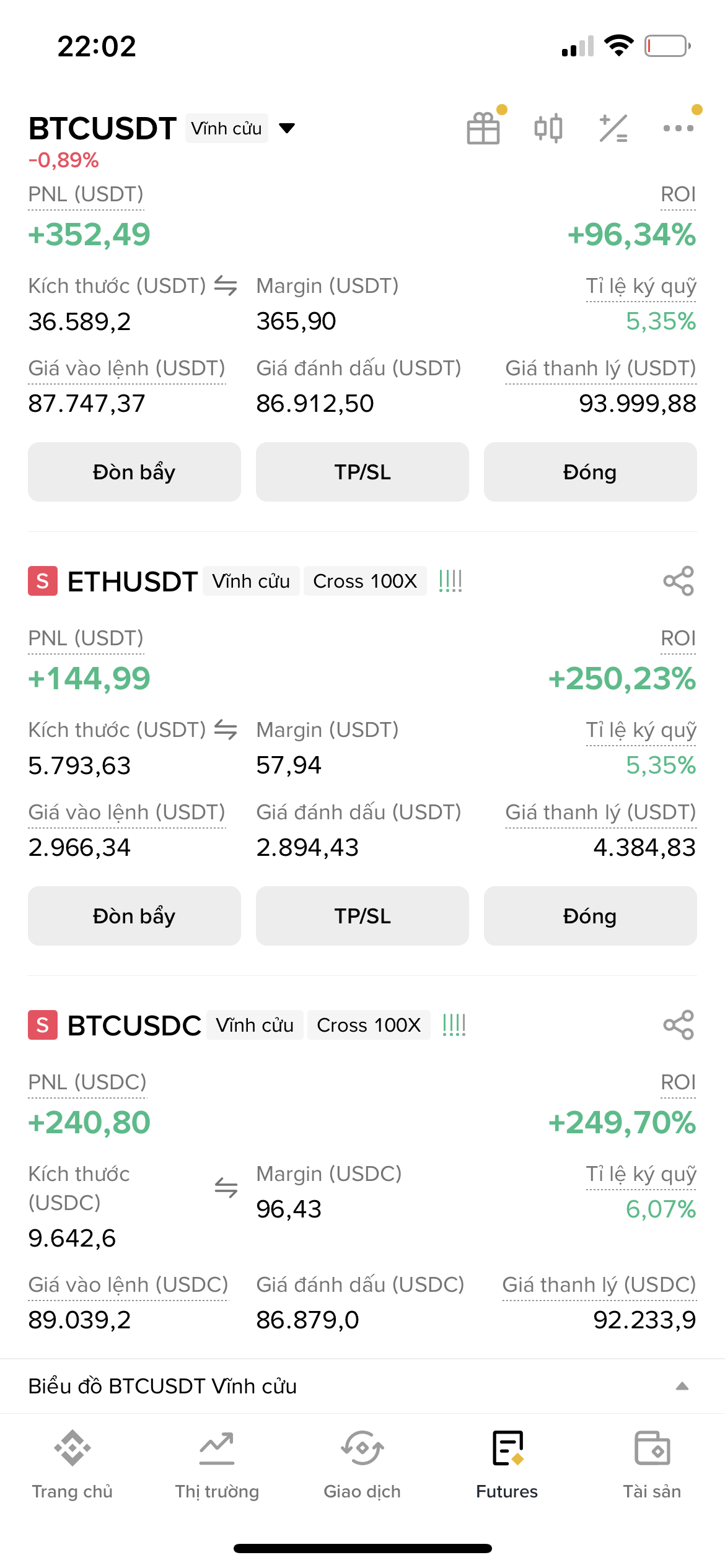The image size is (725, 1568).
Task: Open the gift rewards icon
Action: pyautogui.click(x=483, y=128)
